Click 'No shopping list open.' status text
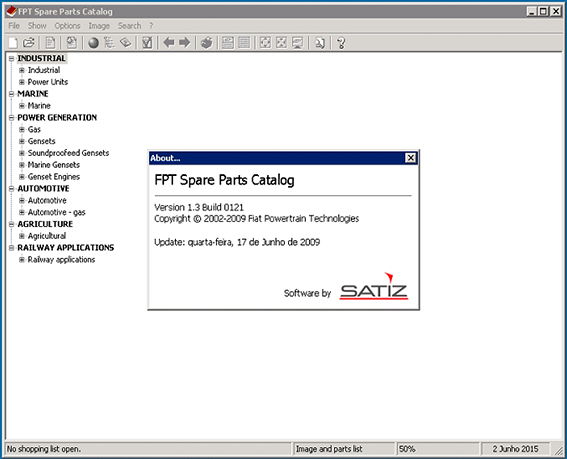 [x=44, y=449]
